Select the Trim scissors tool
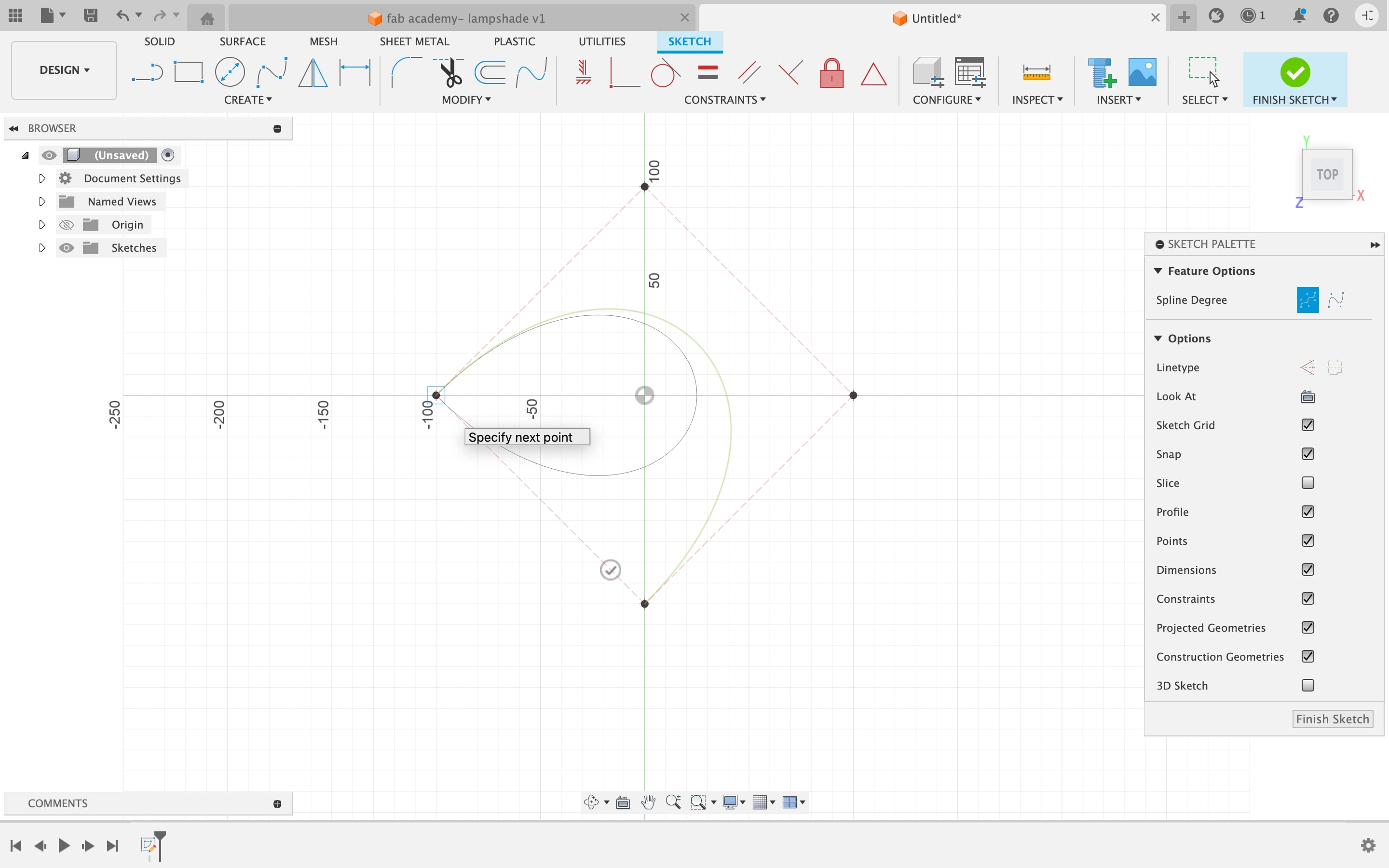 pos(449,72)
